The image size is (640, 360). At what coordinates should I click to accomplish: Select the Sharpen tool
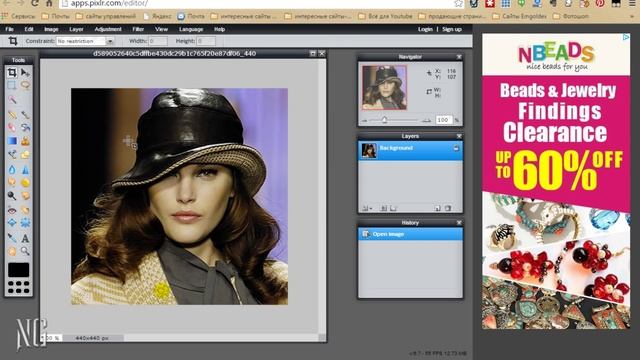click(25, 169)
